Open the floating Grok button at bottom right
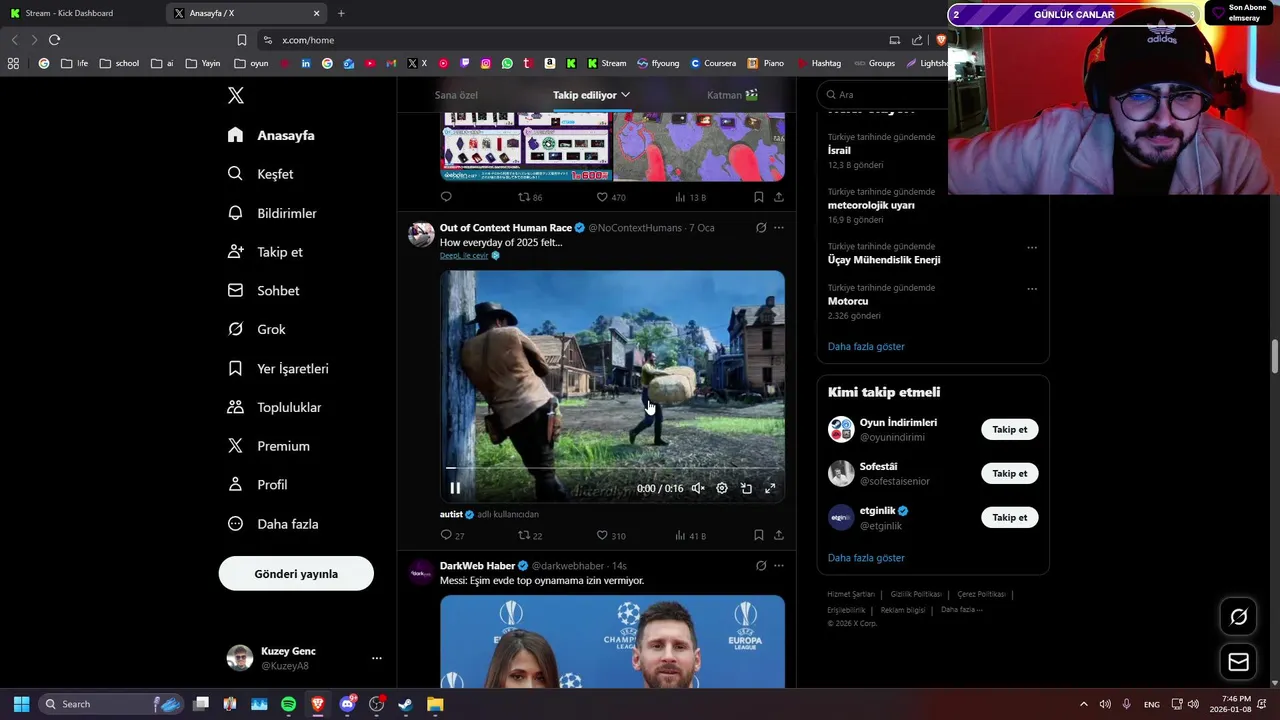 tap(1238, 617)
